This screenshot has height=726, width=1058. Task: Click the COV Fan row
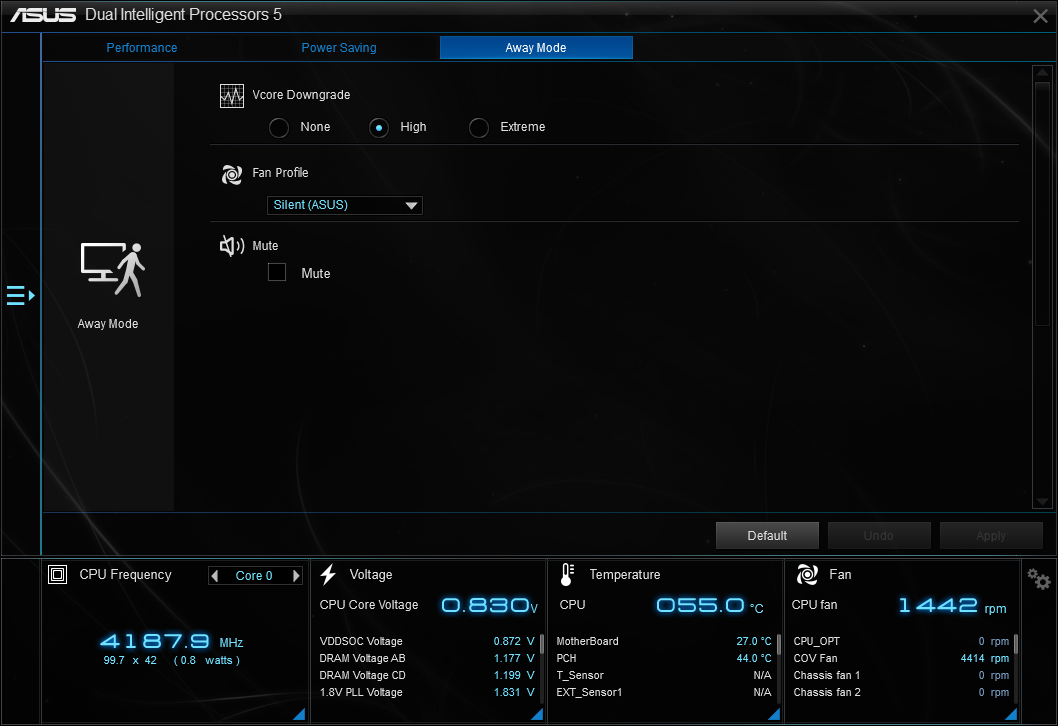coord(901,658)
